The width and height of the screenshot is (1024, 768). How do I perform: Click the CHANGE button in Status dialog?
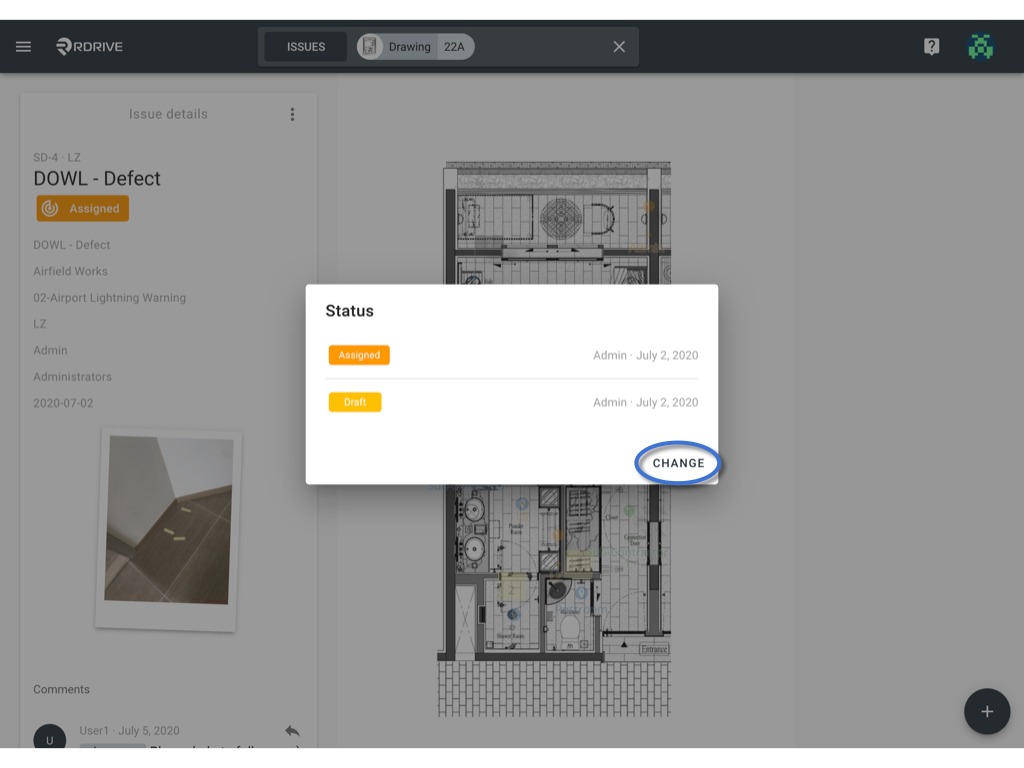pyautogui.click(x=679, y=463)
